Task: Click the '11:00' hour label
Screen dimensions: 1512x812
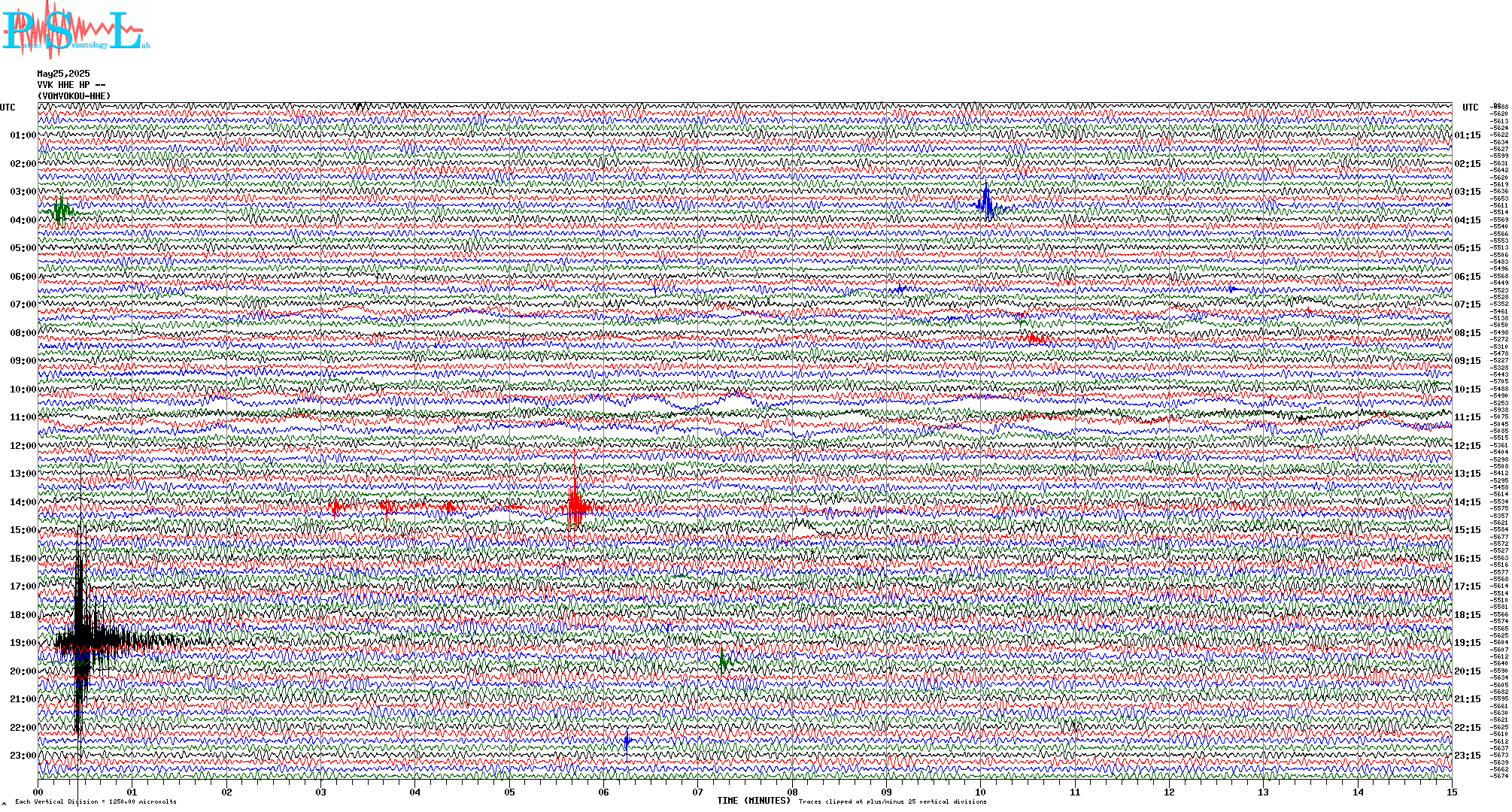Action: pyautogui.click(x=23, y=417)
